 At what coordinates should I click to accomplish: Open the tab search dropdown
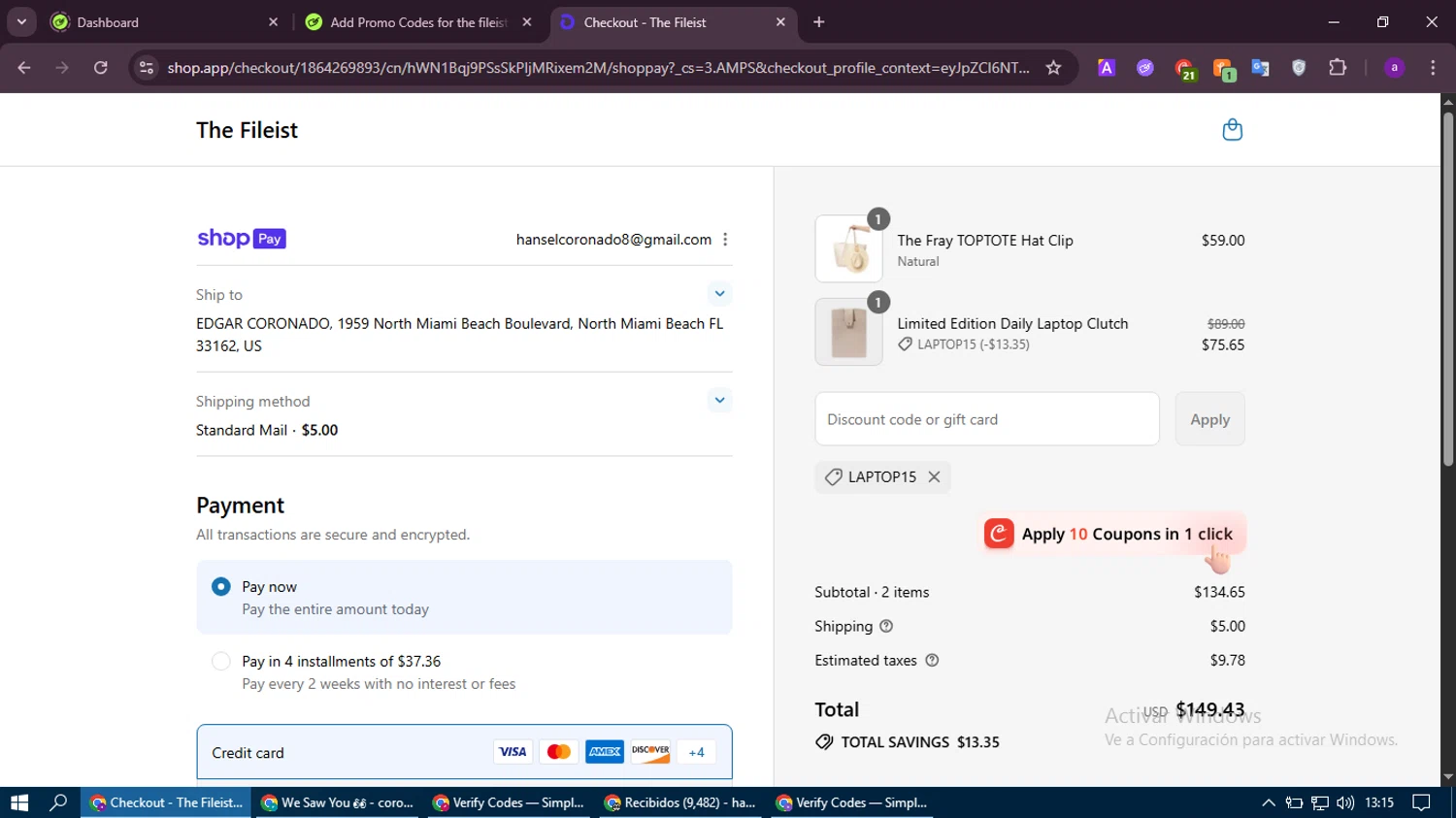[21, 22]
